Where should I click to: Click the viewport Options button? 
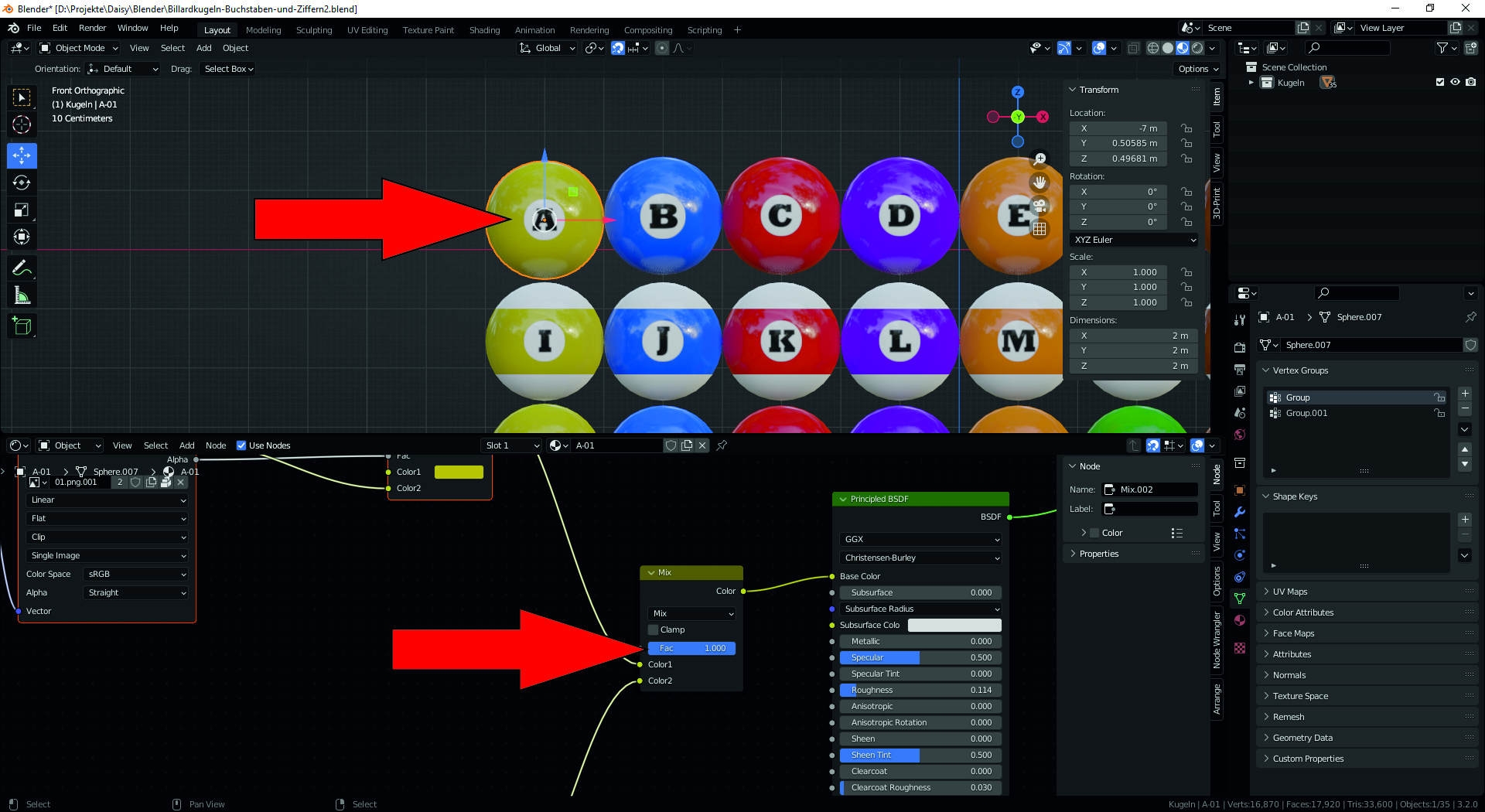[x=1197, y=69]
